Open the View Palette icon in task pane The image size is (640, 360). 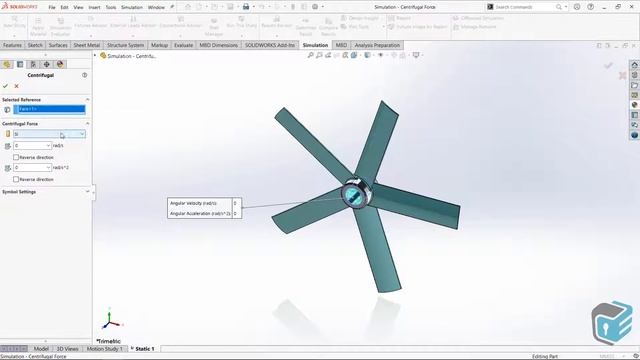(634, 95)
